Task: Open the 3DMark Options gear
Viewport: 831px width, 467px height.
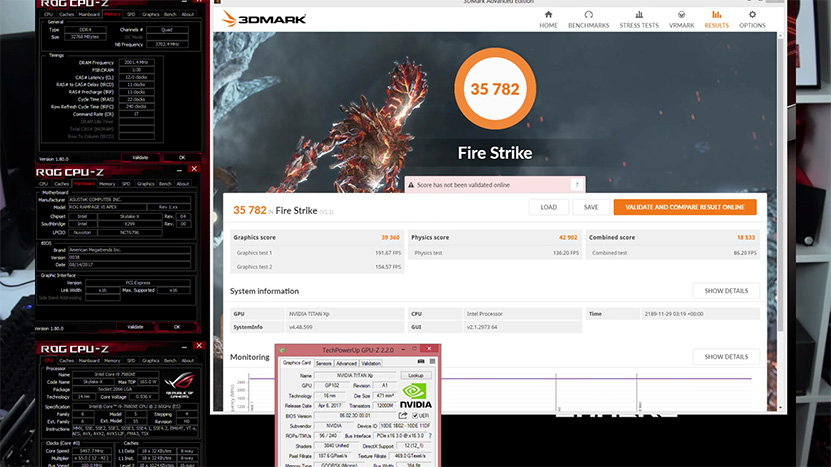Action: pos(752,20)
